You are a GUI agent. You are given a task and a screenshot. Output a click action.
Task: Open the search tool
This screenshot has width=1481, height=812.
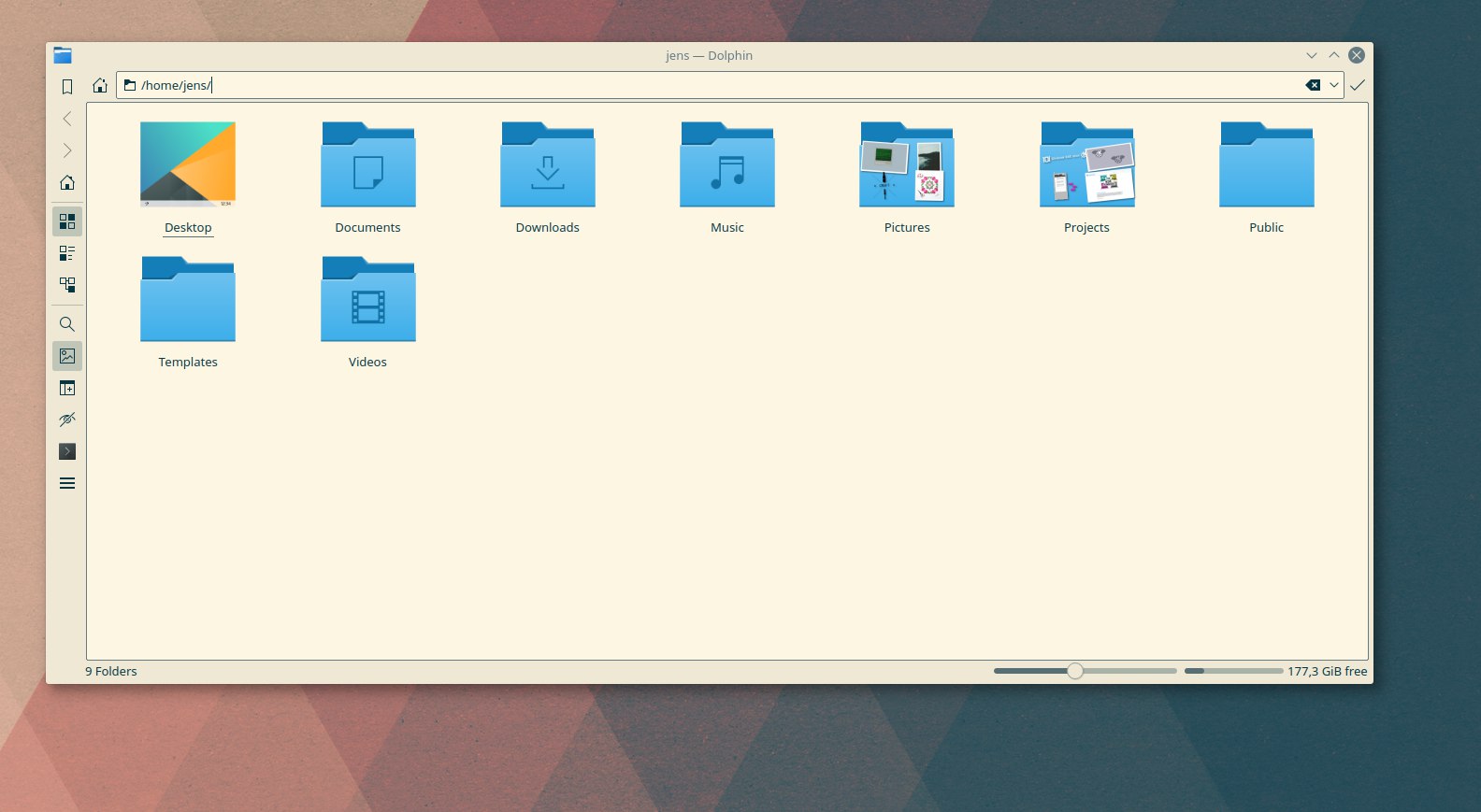pos(67,324)
